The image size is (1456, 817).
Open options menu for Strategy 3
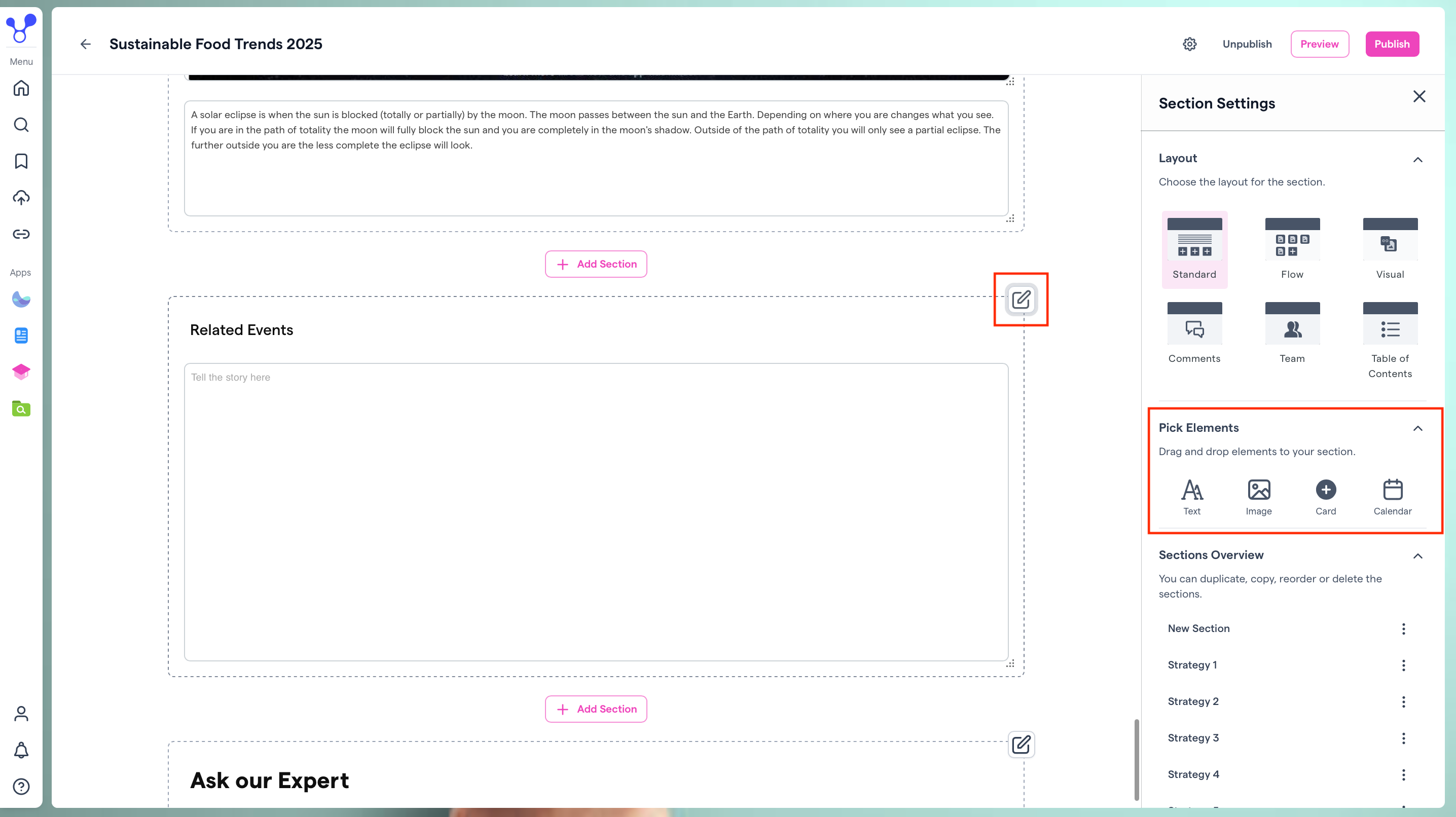(x=1403, y=738)
